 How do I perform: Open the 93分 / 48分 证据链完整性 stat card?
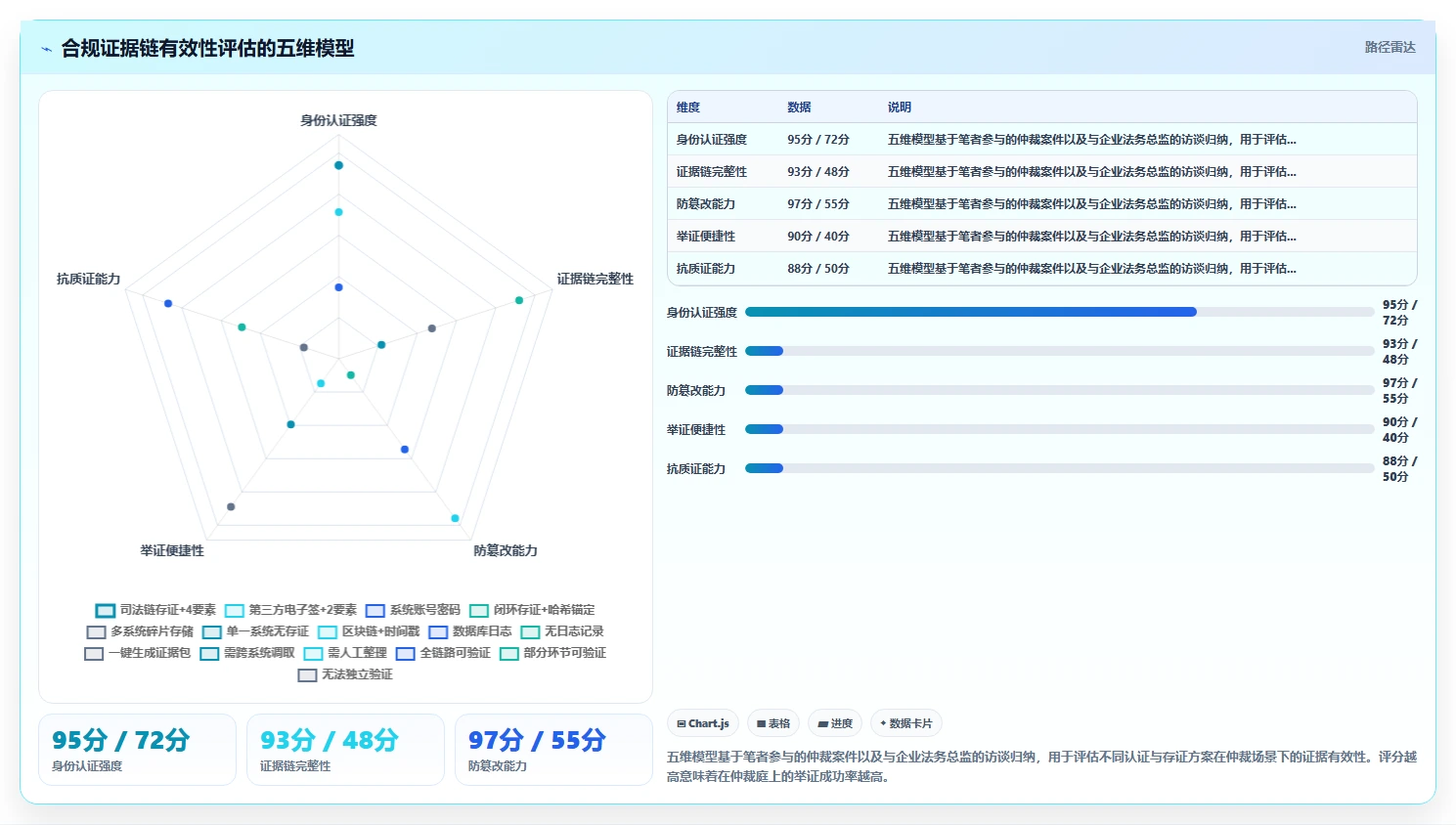click(345, 750)
